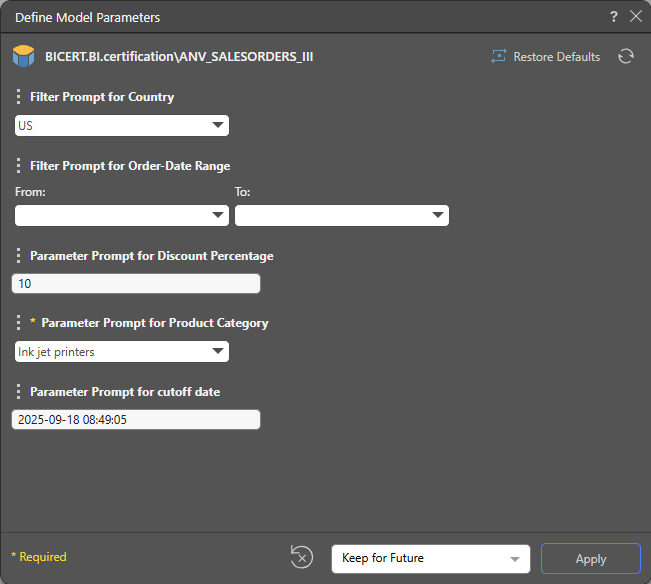The height and width of the screenshot is (584, 651).
Task: Open the Product Category dropdown showing Ink jet printers
Action: pyautogui.click(x=122, y=351)
